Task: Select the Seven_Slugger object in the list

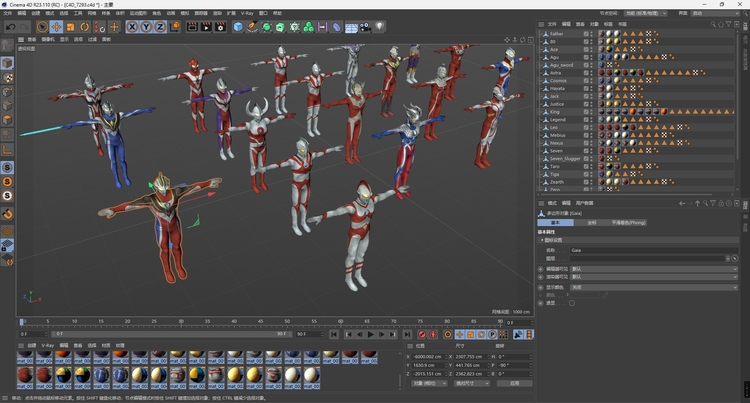Action: [565, 159]
